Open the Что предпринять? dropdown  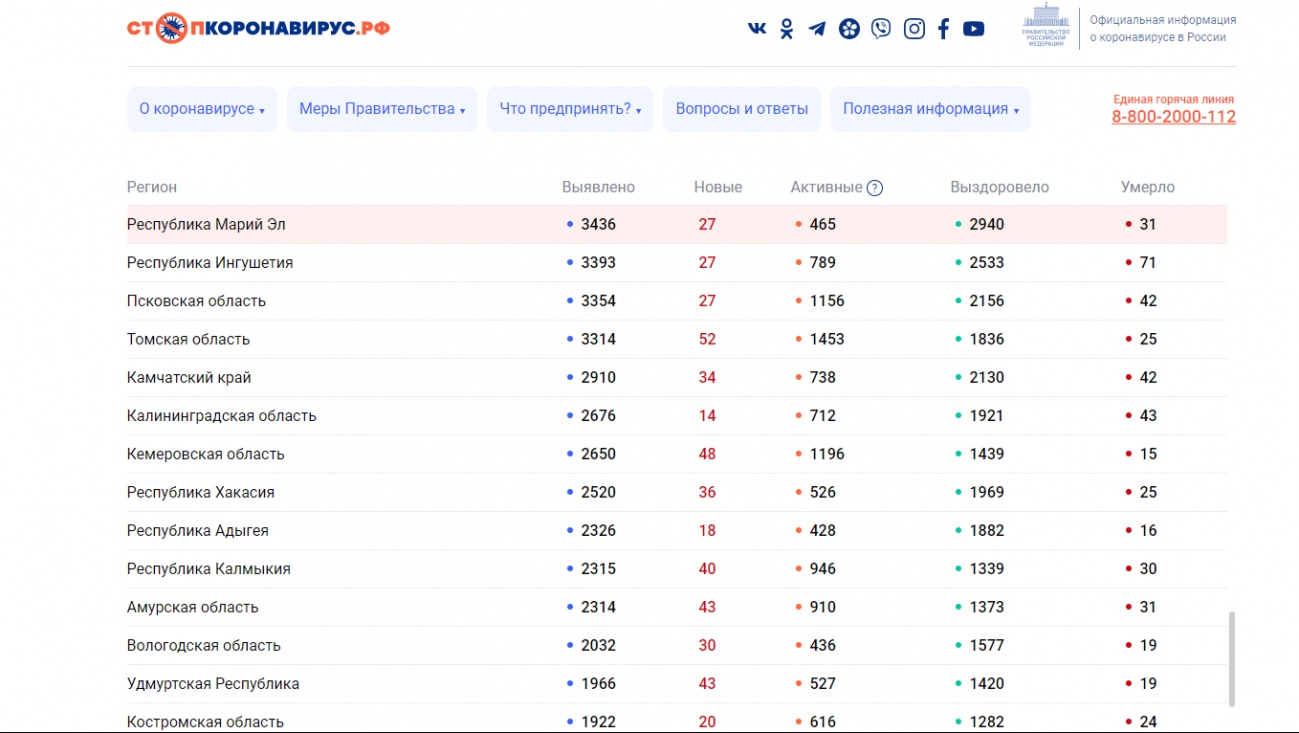[x=569, y=109]
